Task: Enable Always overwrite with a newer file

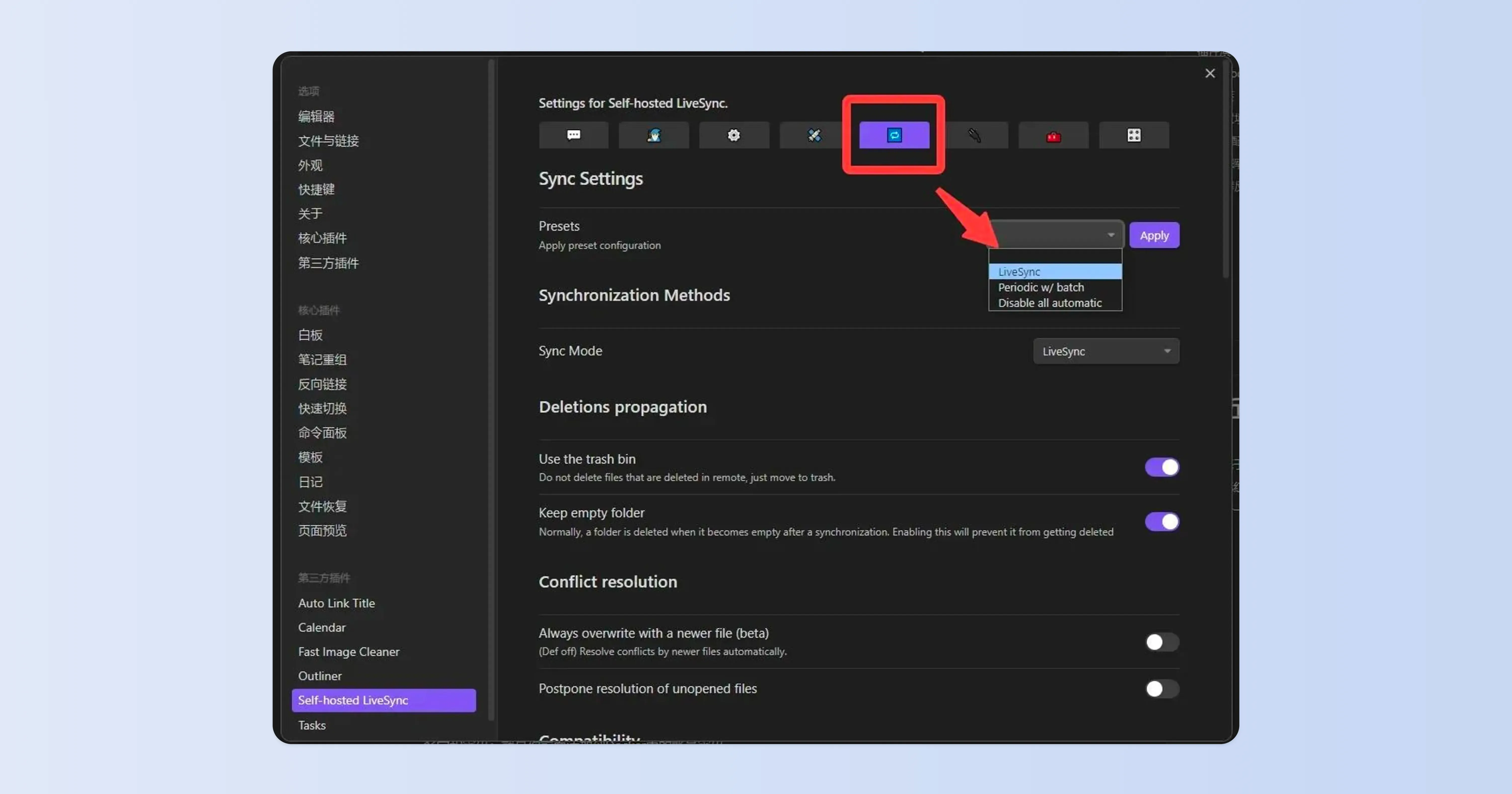Action: click(1162, 642)
